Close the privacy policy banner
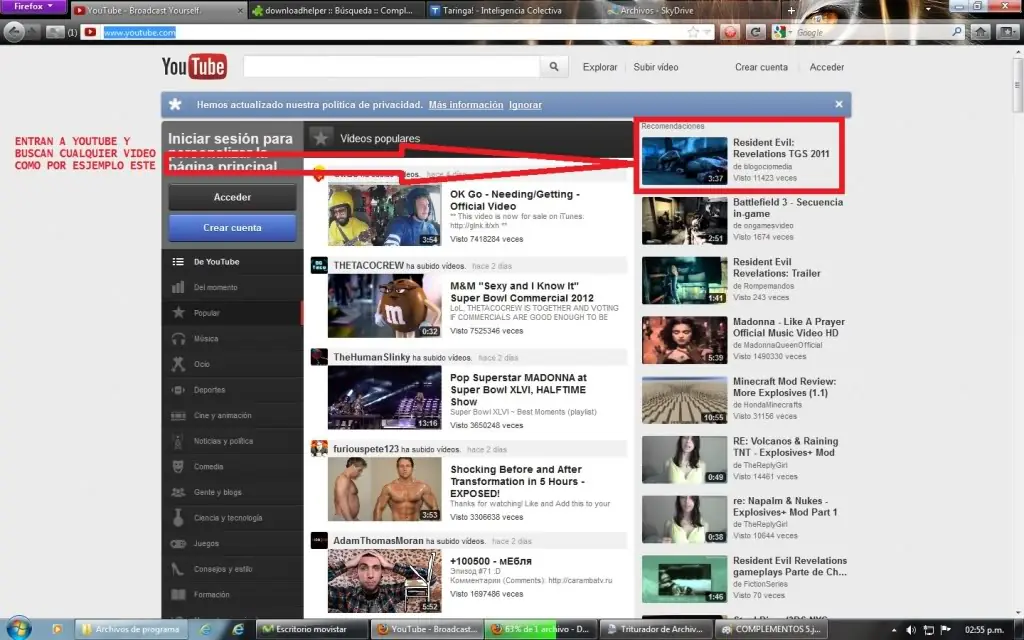Image resolution: width=1024 pixels, height=640 pixels. [839, 104]
